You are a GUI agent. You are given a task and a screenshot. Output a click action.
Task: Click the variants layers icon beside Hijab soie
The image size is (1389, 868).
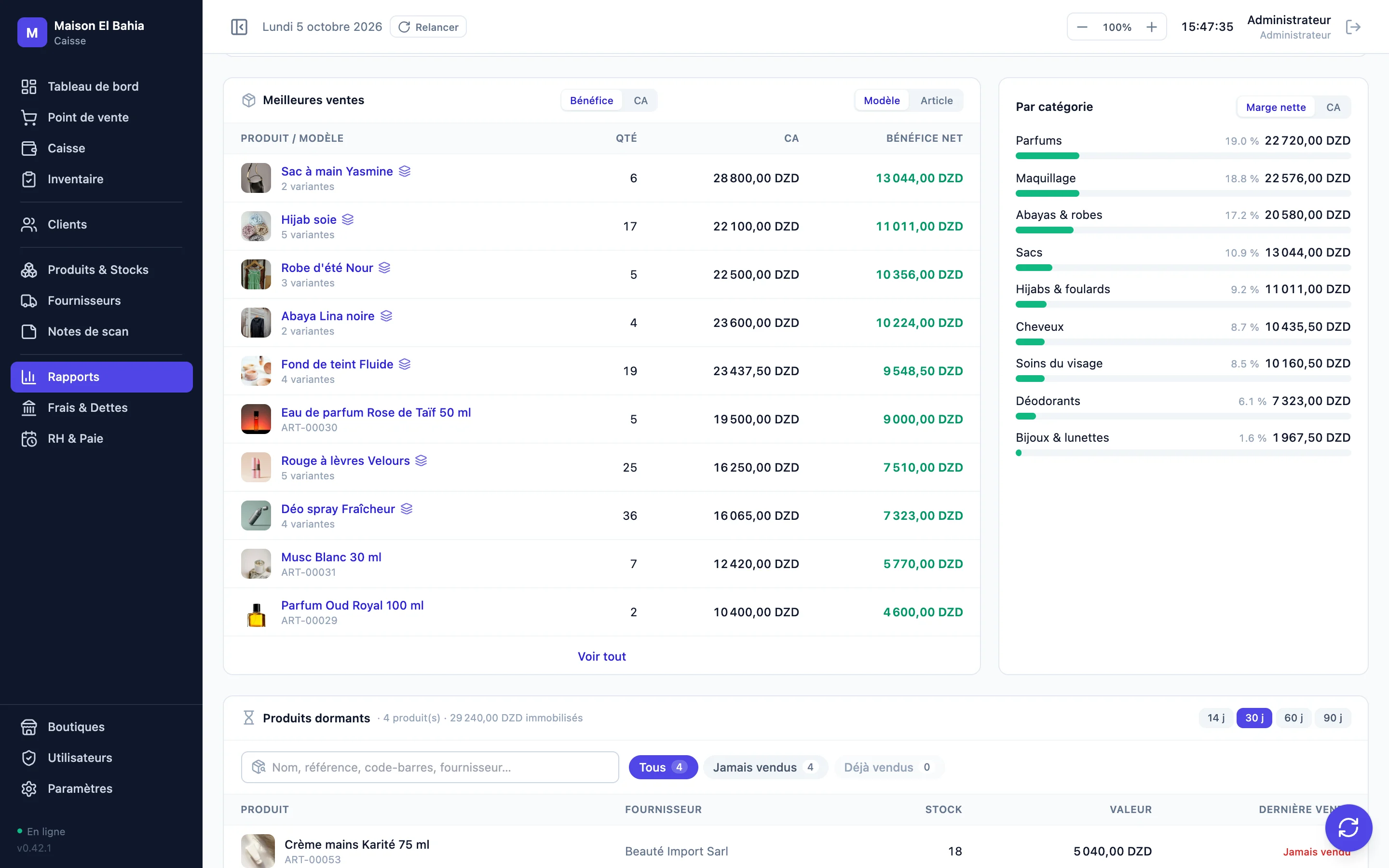tap(348, 219)
